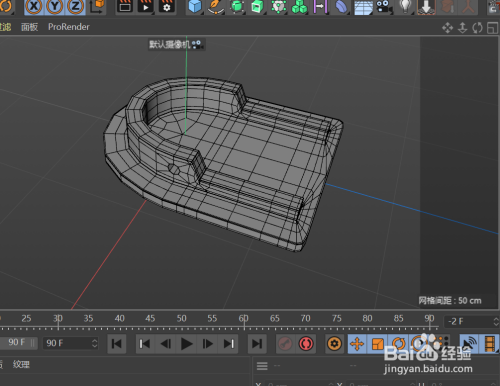Viewport: 500px width, 386px height.
Task: Click the record active objects key button
Action: 285,344
